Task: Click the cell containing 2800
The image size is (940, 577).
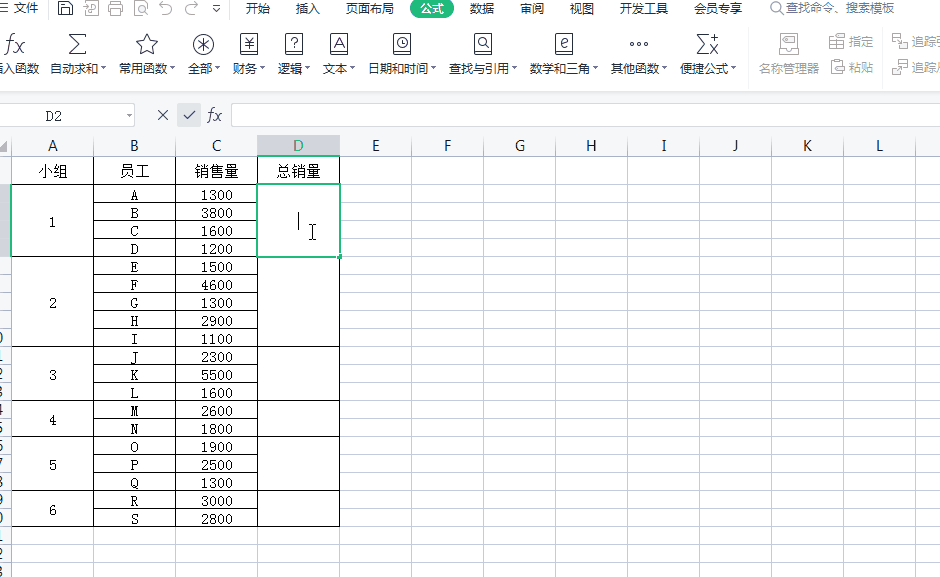Action: (216, 519)
